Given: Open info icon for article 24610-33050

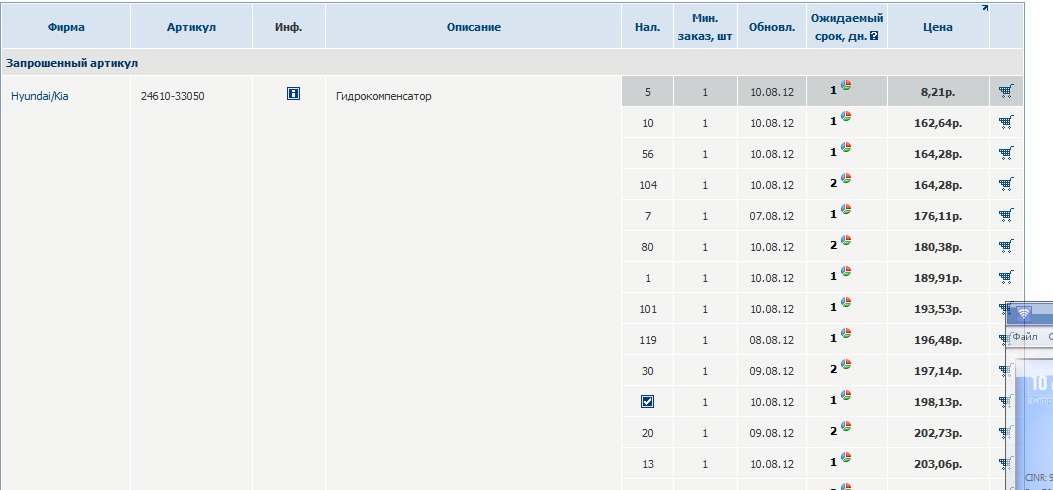Looking at the screenshot, I should tap(293, 93).
